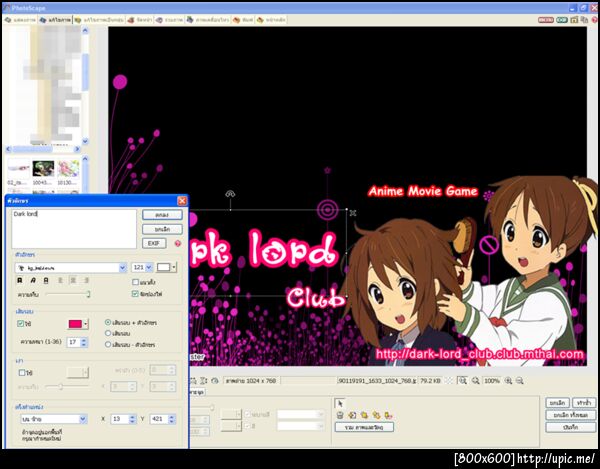
Task: Click the text box containing Dark lord
Action: point(74,229)
